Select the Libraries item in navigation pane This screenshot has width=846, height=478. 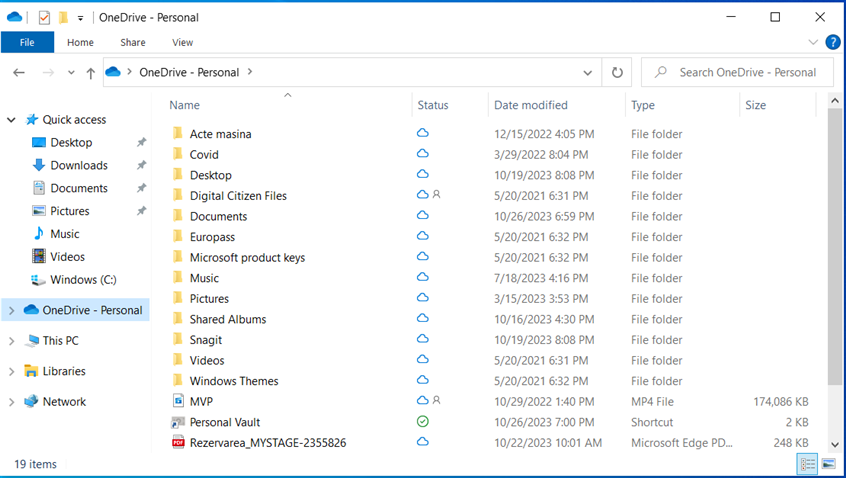pos(64,371)
